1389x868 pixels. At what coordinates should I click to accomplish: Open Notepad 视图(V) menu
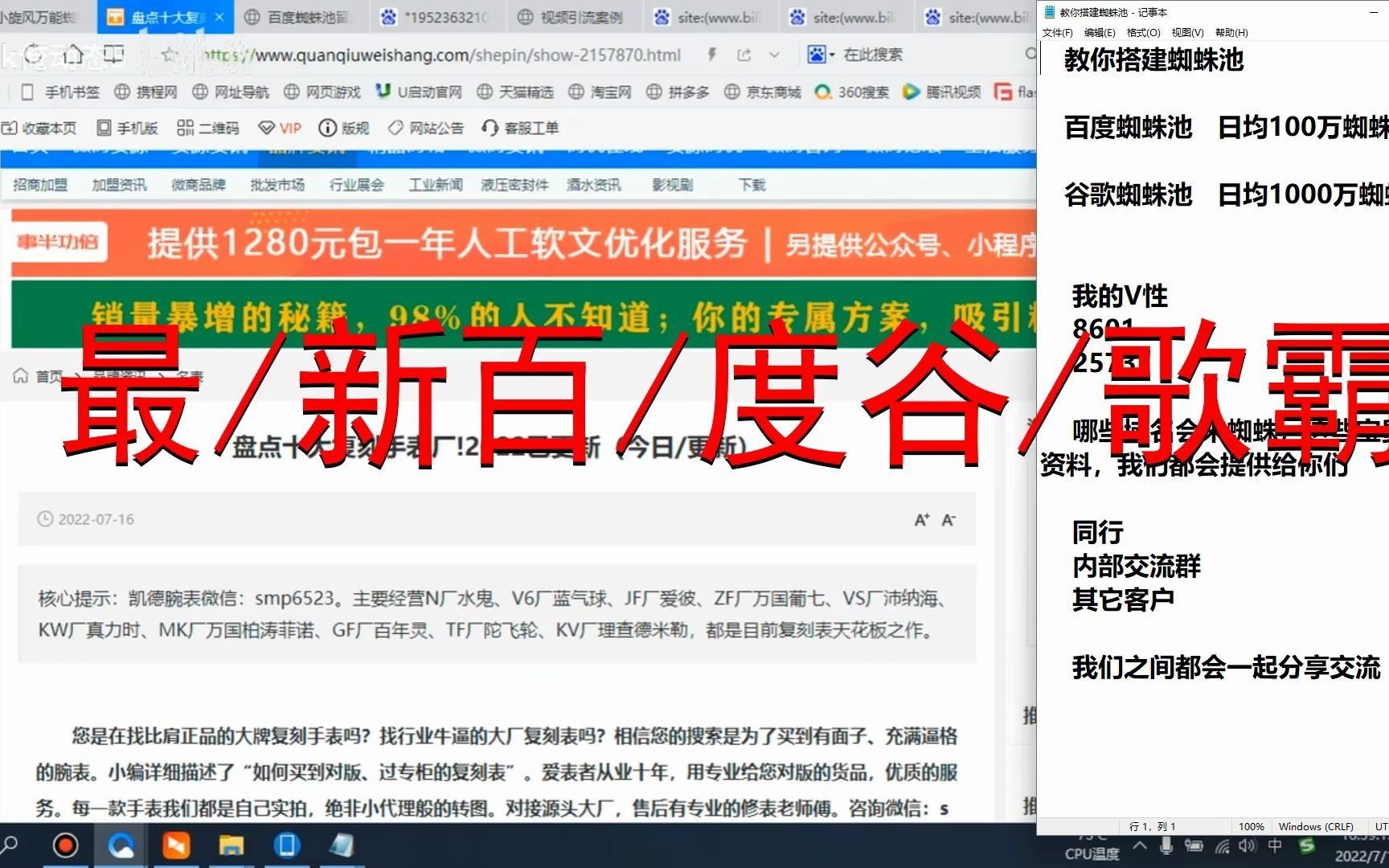click(1187, 33)
